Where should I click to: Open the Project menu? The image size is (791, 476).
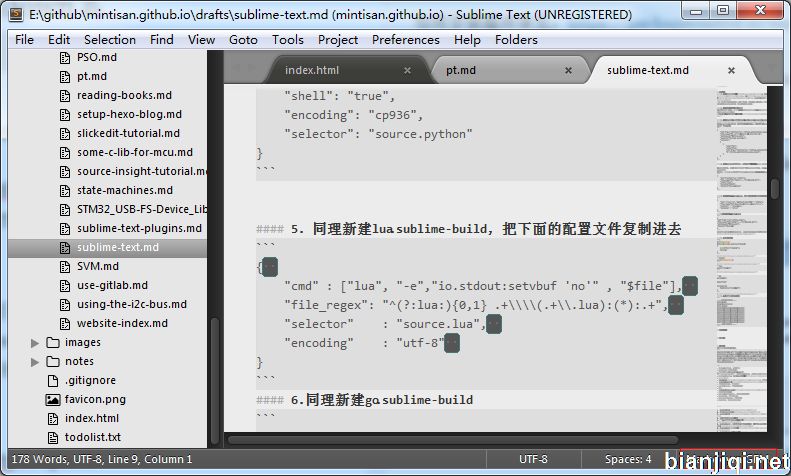click(338, 39)
